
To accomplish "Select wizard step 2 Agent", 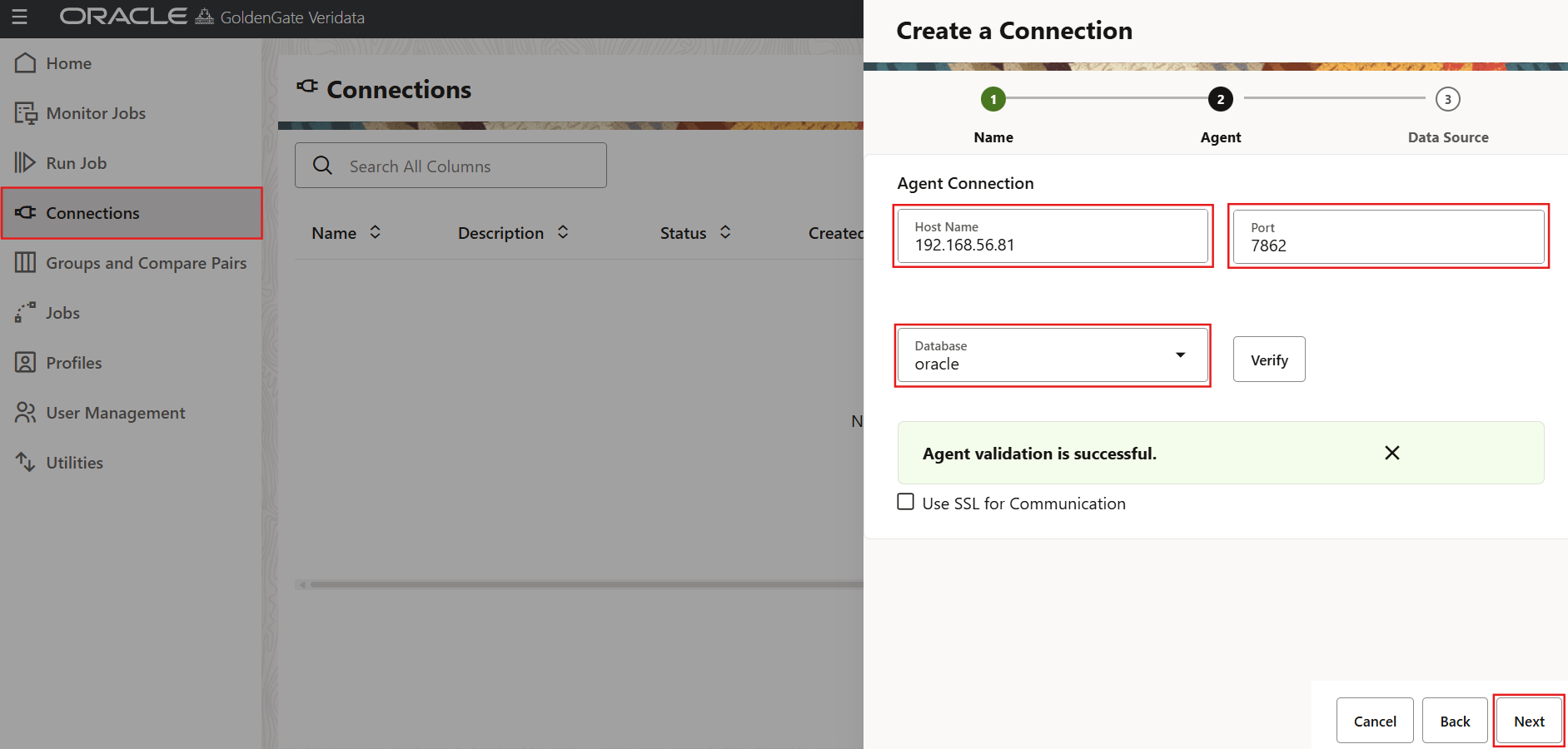I will (x=1221, y=99).
